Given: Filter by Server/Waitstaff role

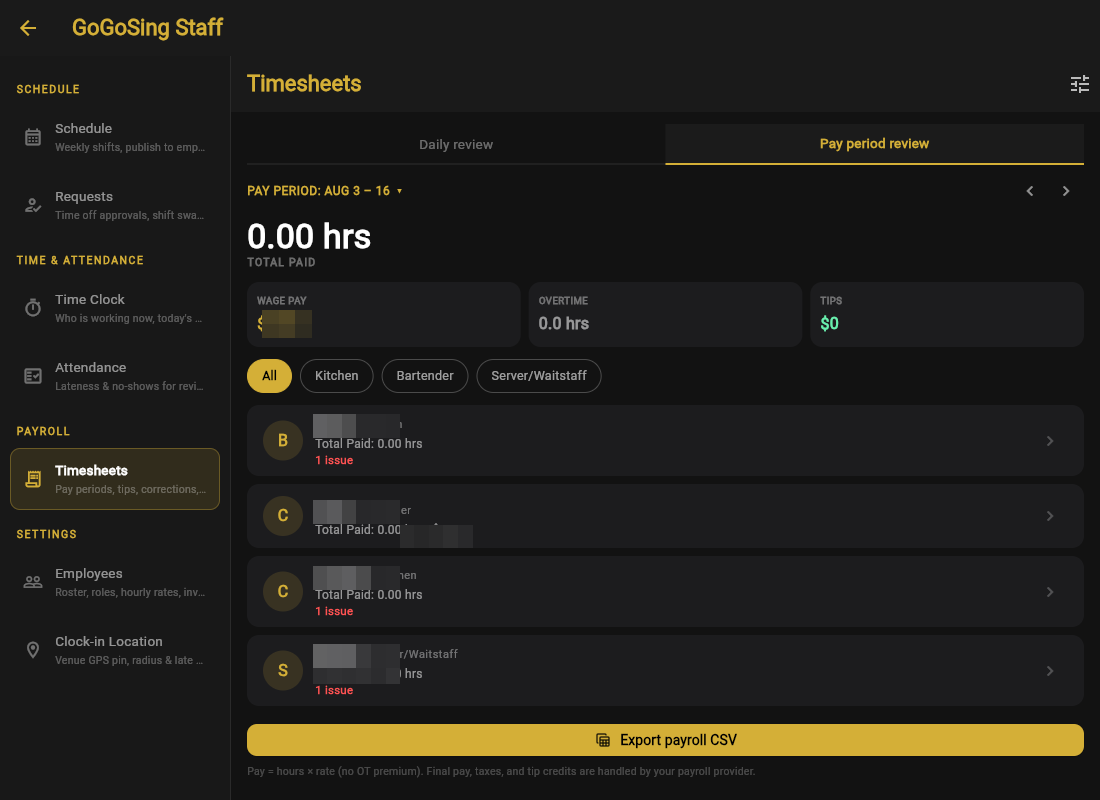Looking at the screenshot, I should click(x=539, y=376).
